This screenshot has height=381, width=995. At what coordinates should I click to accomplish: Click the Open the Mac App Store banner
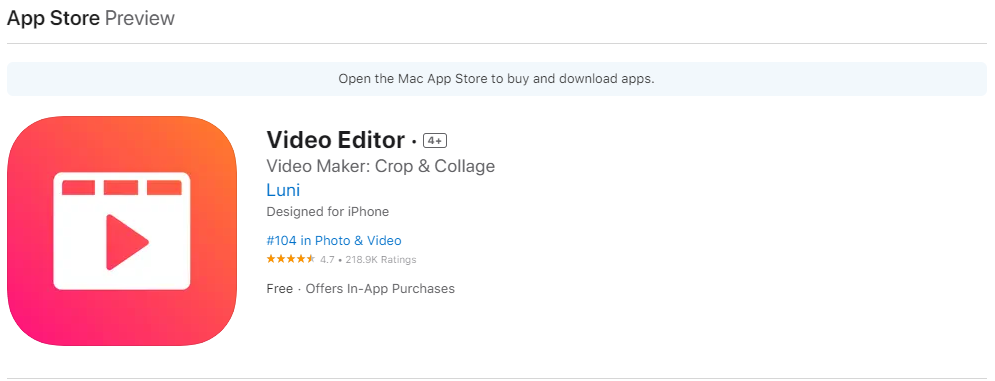[497, 79]
